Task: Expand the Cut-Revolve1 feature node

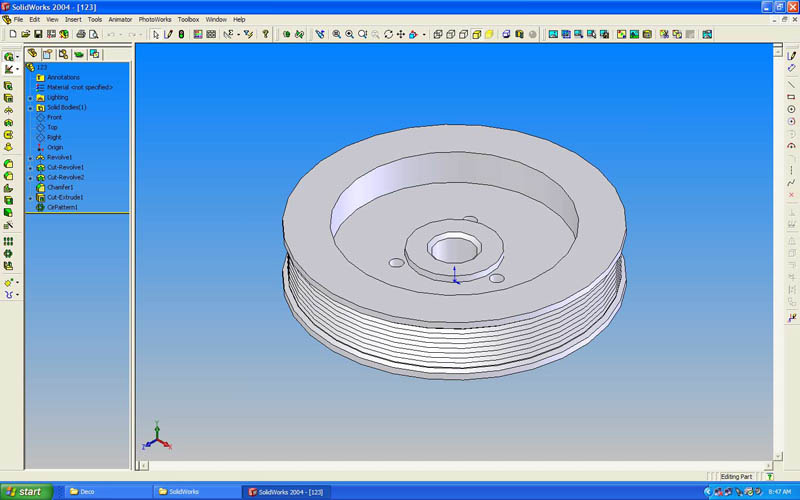Action: [30, 168]
